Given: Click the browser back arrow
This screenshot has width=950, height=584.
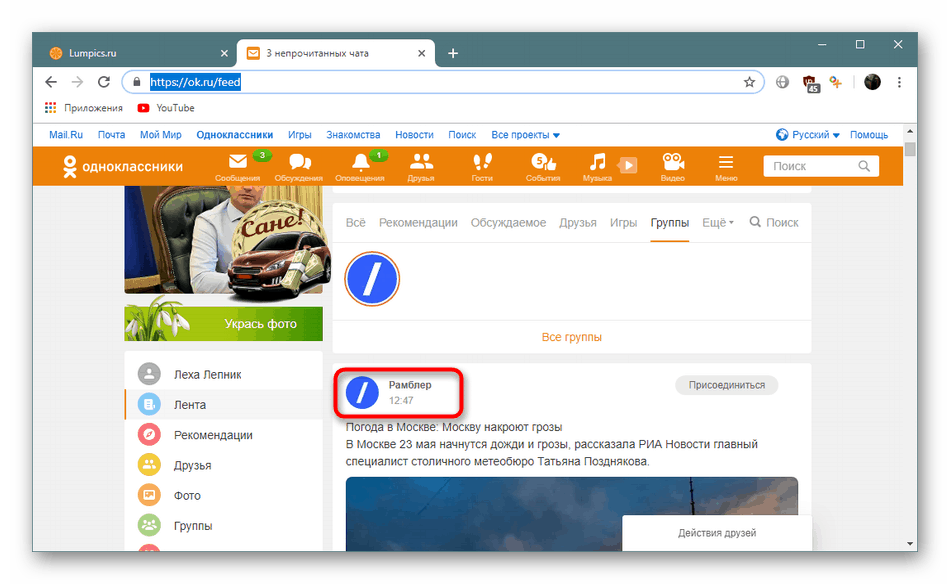Looking at the screenshot, I should click(51, 82).
